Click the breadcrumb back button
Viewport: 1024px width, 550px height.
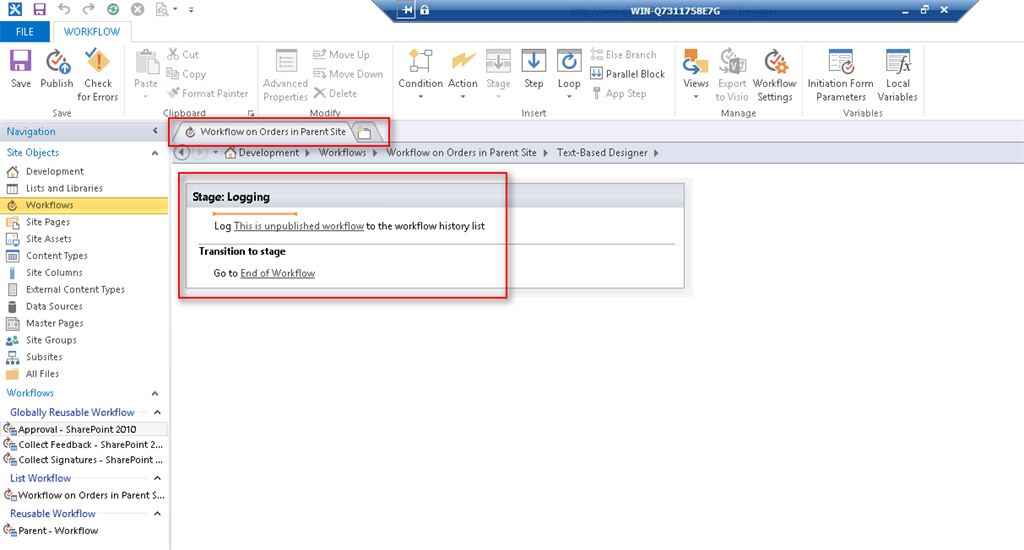(x=182, y=153)
